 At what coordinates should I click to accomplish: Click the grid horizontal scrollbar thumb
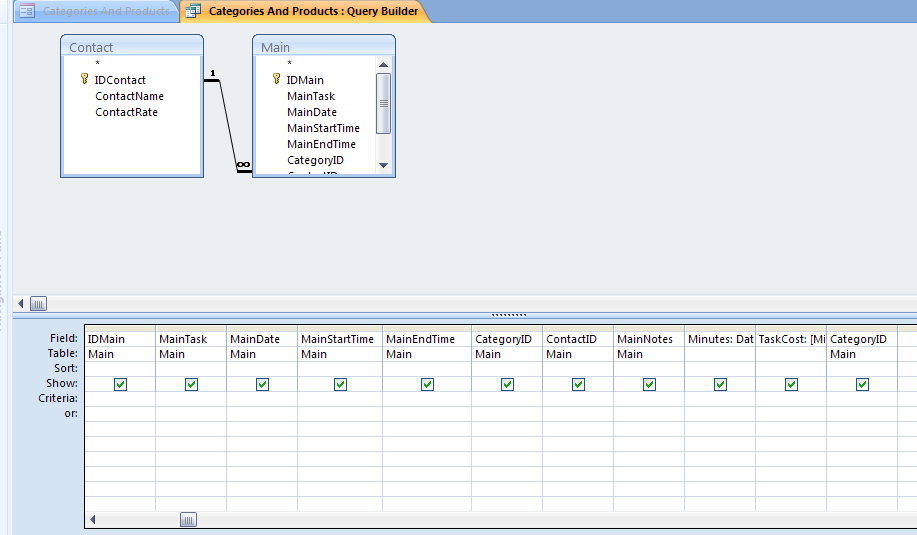pos(188,519)
